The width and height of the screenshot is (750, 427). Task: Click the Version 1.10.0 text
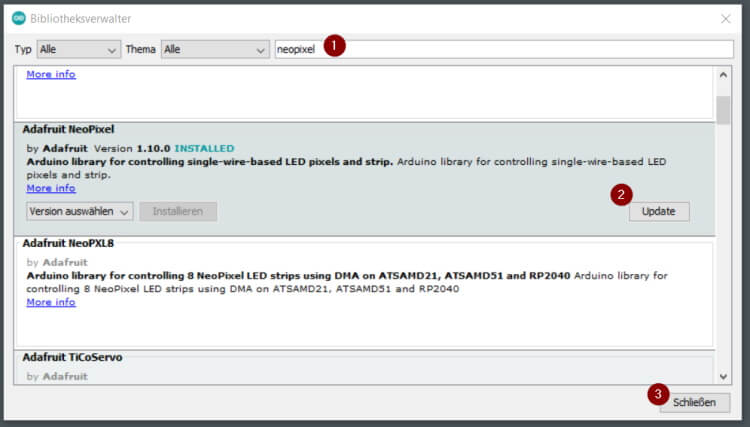click(132, 148)
